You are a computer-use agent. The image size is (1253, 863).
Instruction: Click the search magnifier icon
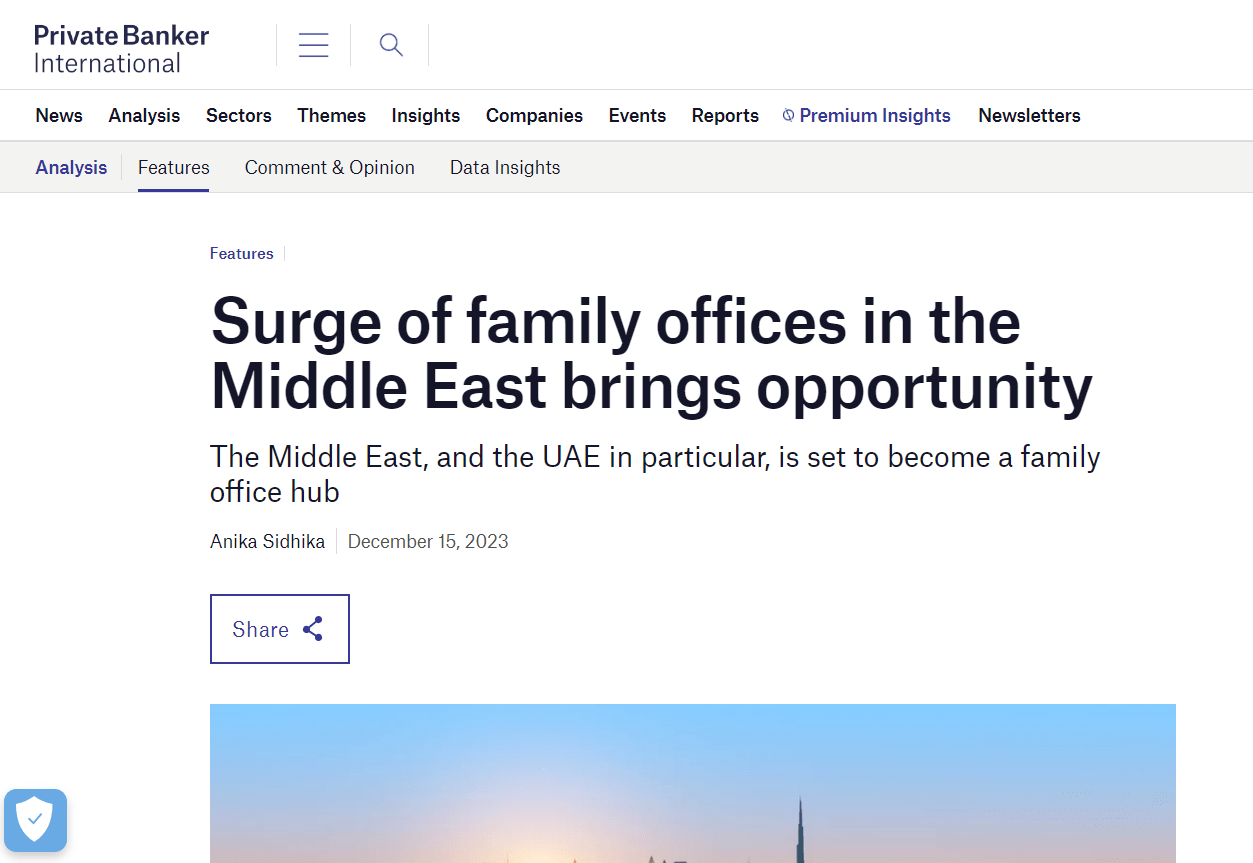click(x=391, y=45)
